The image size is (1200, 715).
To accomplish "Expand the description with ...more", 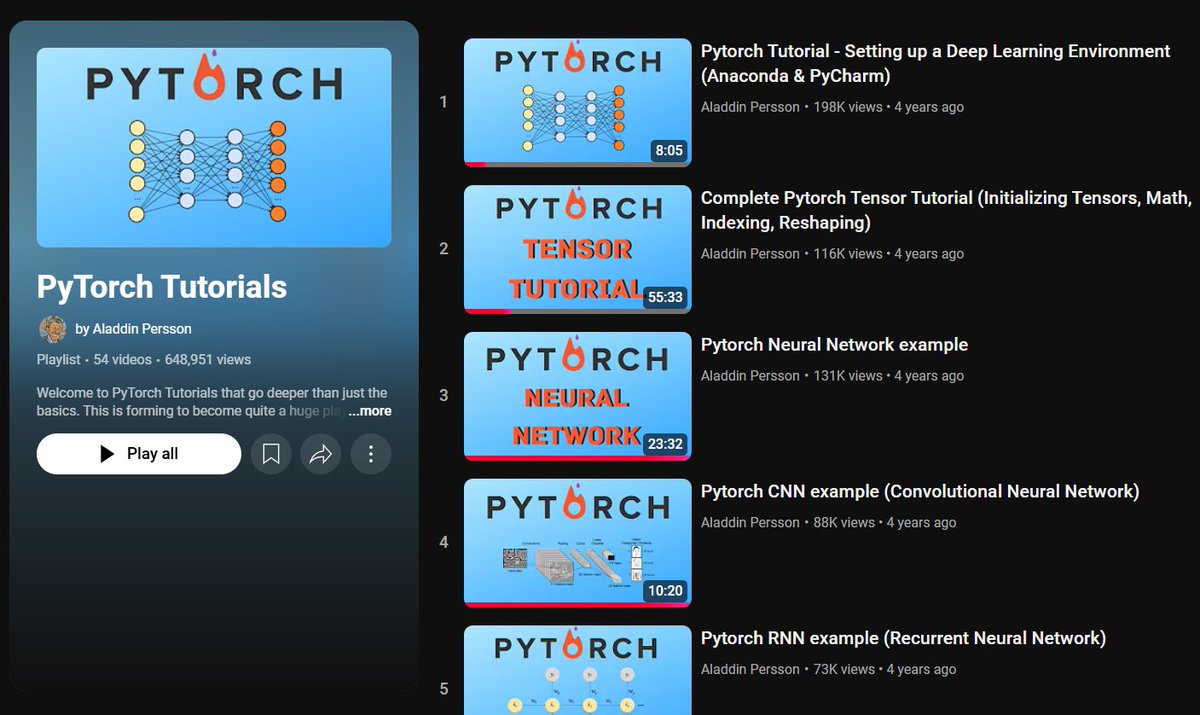I will (369, 411).
